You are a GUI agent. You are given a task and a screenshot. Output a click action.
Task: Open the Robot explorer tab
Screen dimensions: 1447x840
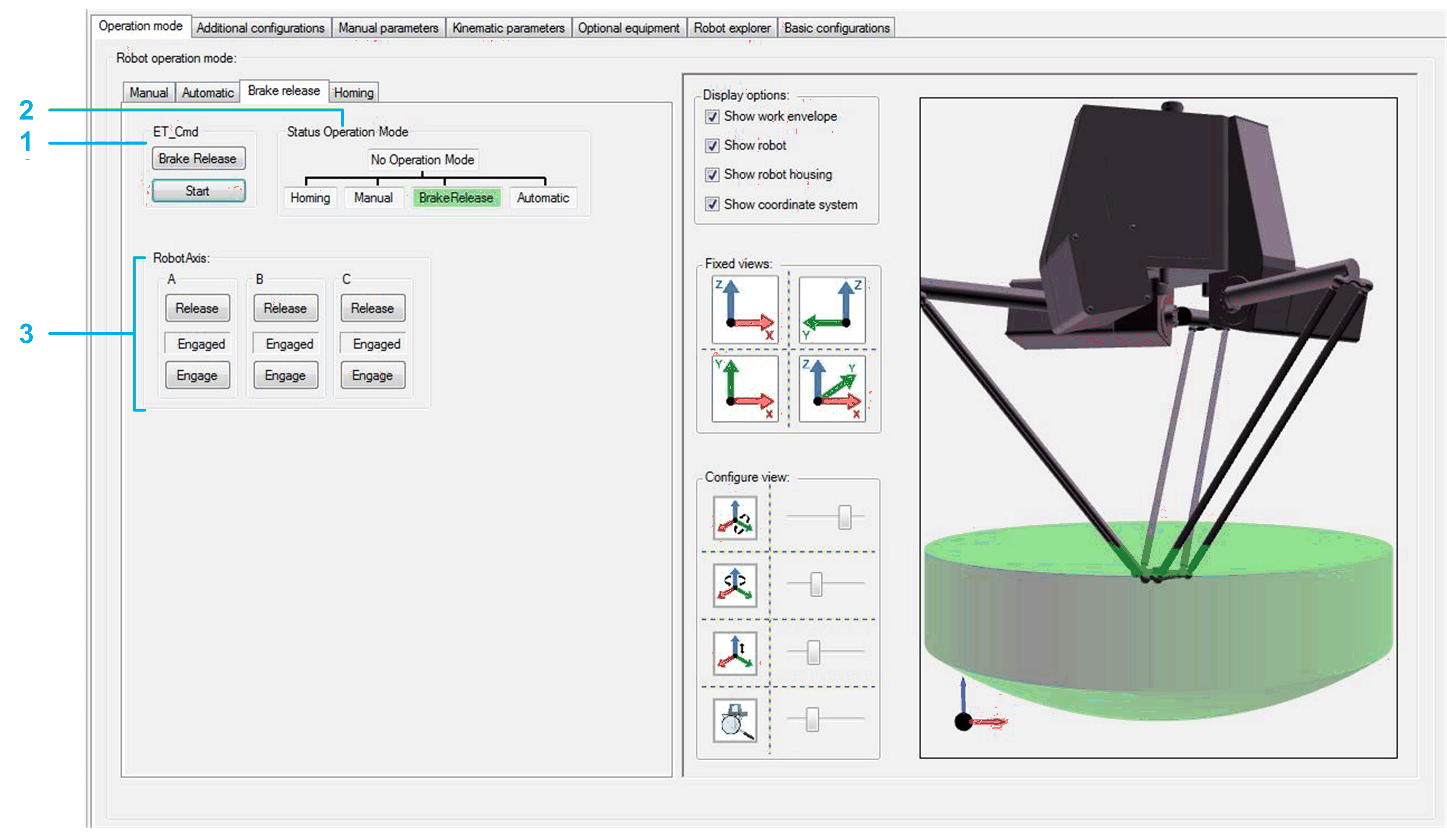732,27
